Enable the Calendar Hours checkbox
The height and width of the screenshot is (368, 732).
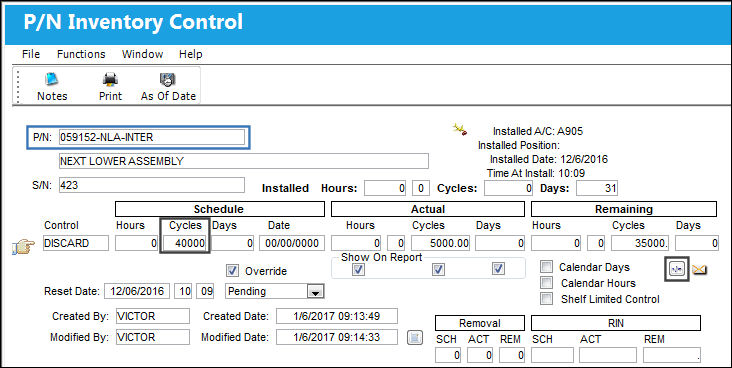pos(546,283)
